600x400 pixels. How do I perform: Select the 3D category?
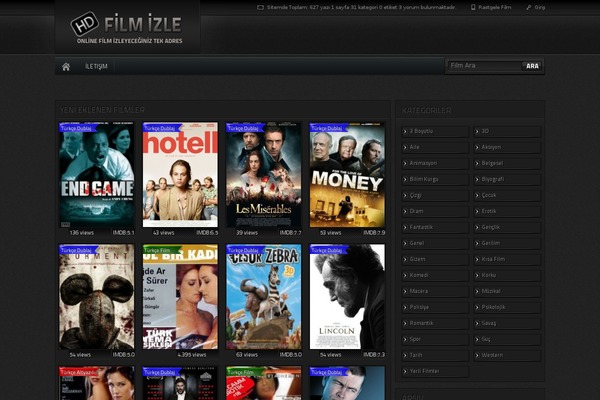pyautogui.click(x=507, y=131)
